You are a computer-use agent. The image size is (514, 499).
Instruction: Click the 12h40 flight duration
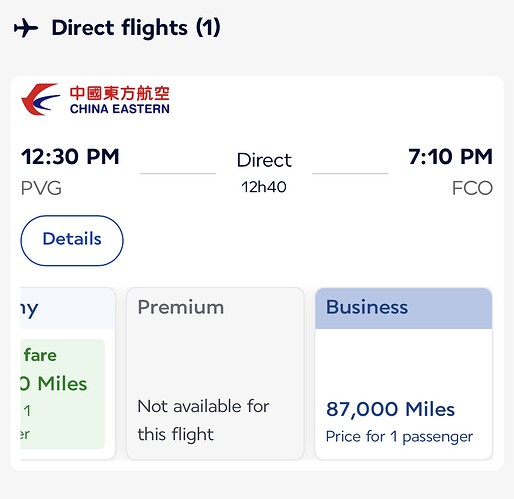[x=264, y=187]
